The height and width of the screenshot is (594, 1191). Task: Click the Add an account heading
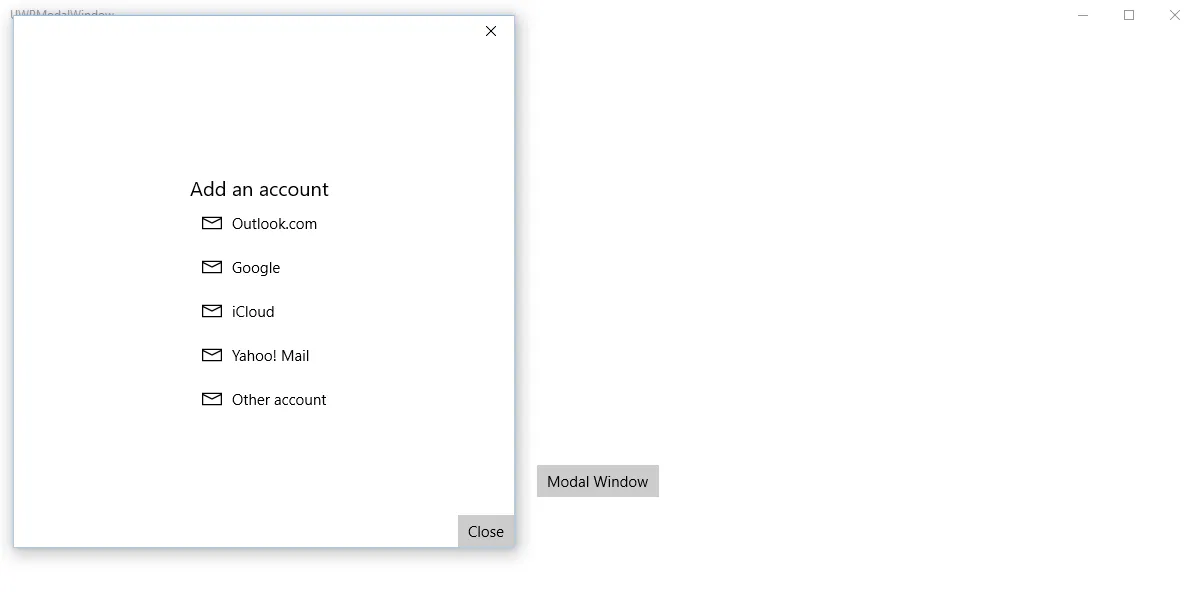pos(259,189)
